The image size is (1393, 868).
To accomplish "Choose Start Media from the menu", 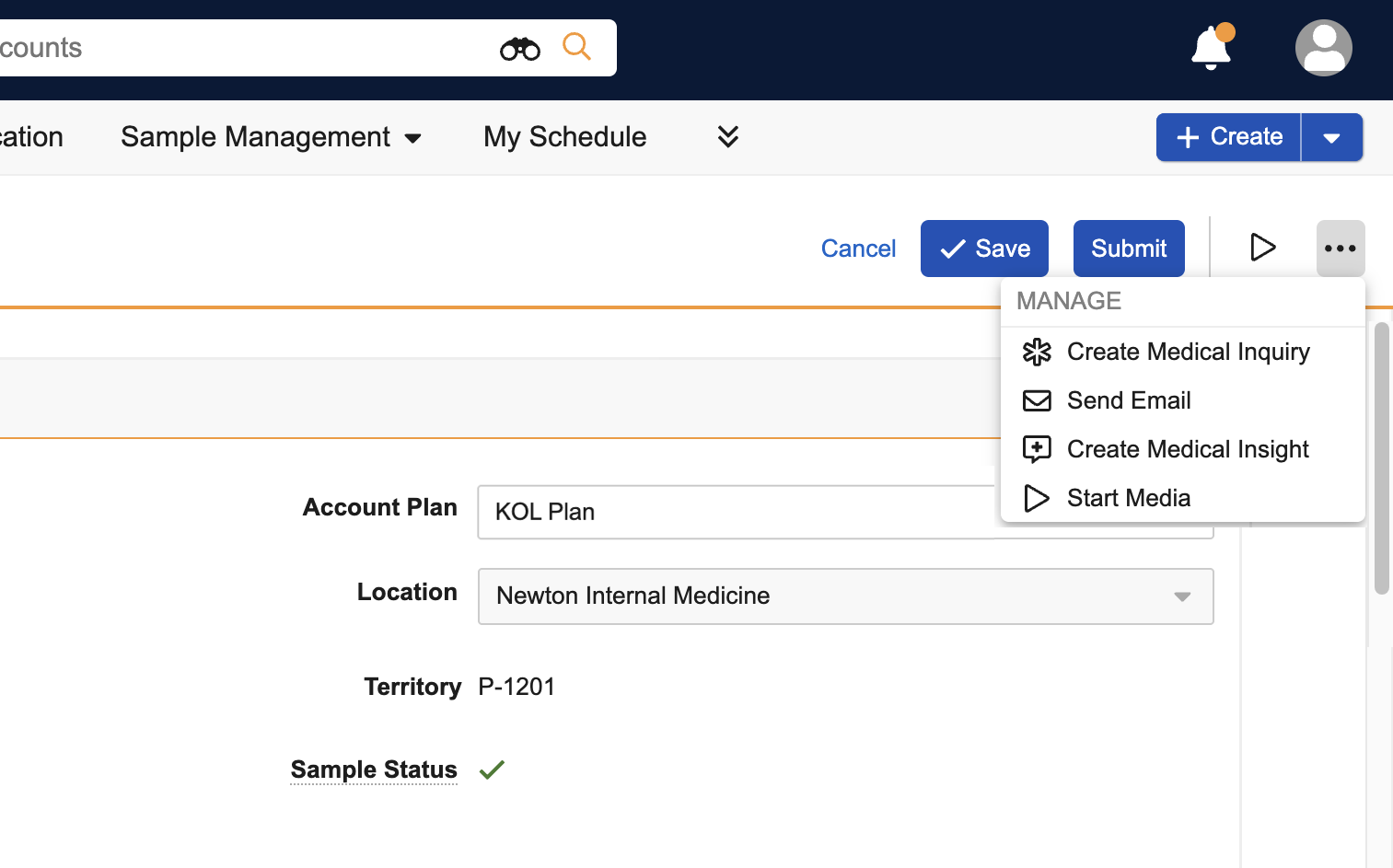I will coord(1128,498).
